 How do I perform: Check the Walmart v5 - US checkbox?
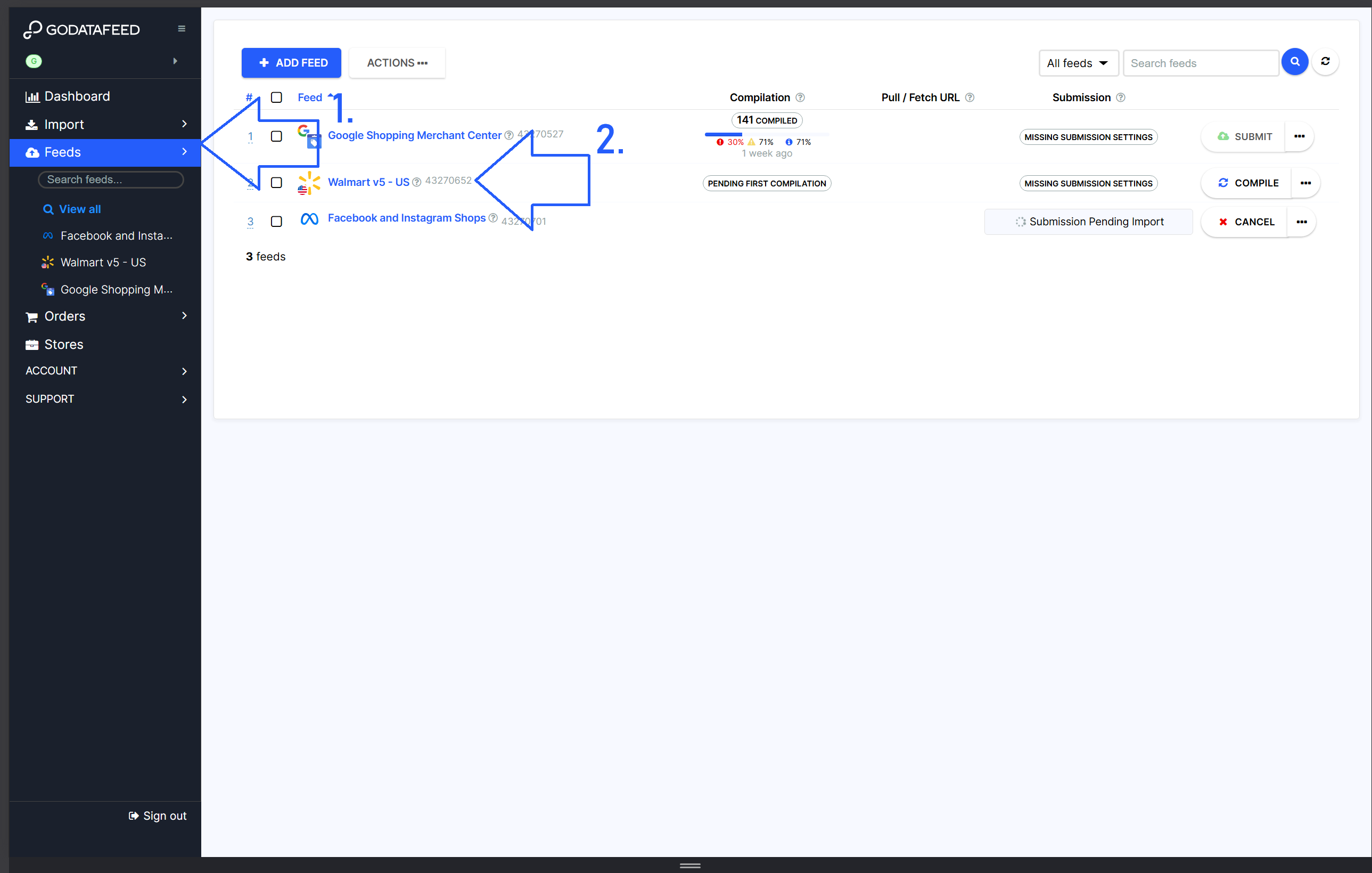click(276, 183)
